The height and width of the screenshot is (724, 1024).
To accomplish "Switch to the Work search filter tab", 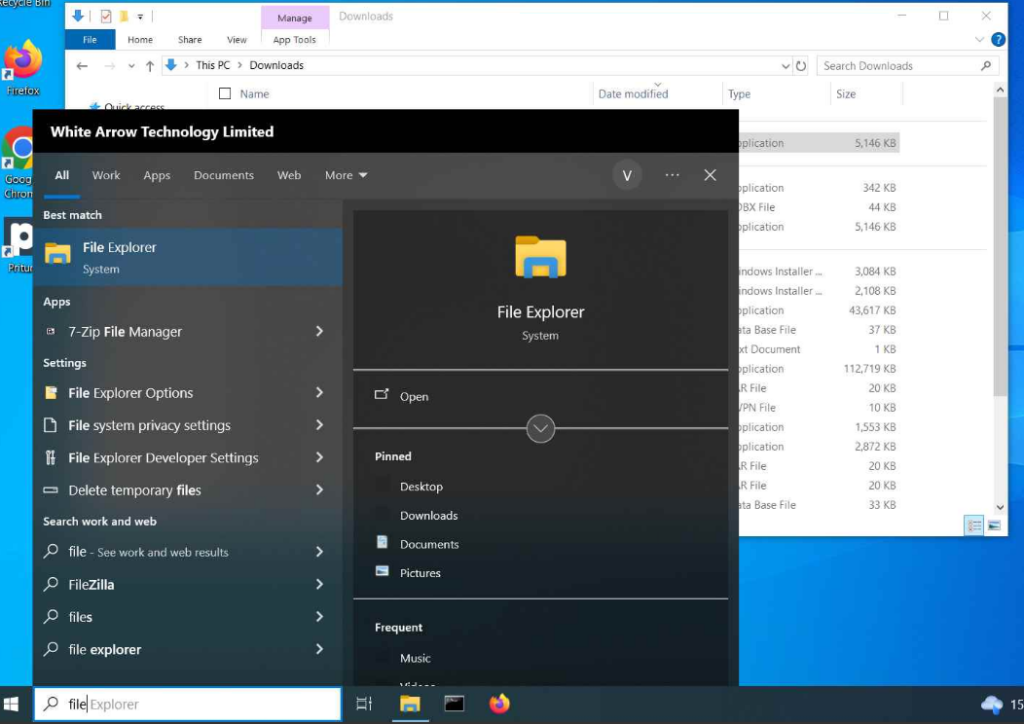I will pyautogui.click(x=106, y=175).
